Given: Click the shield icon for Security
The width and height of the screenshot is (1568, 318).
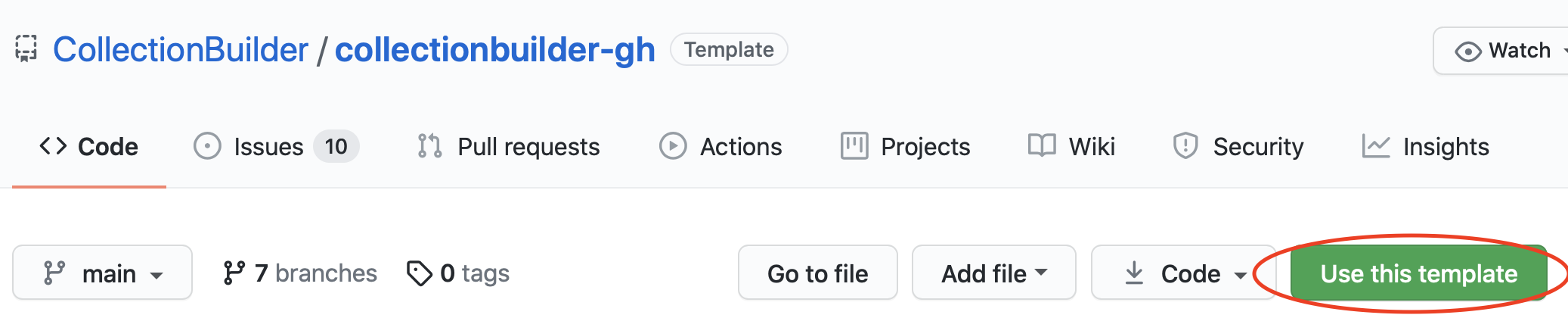Looking at the screenshot, I should coord(1185,146).
